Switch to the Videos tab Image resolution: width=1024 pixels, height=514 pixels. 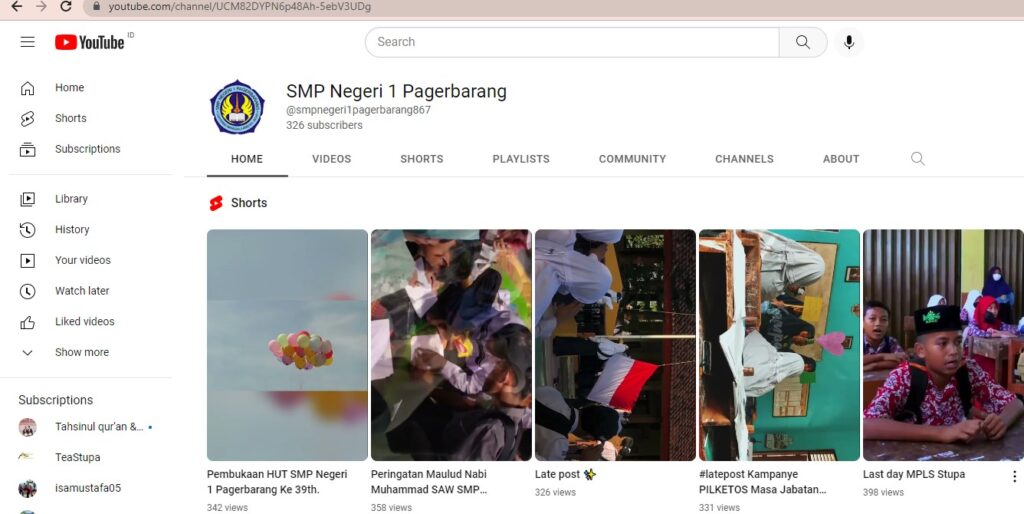331,159
